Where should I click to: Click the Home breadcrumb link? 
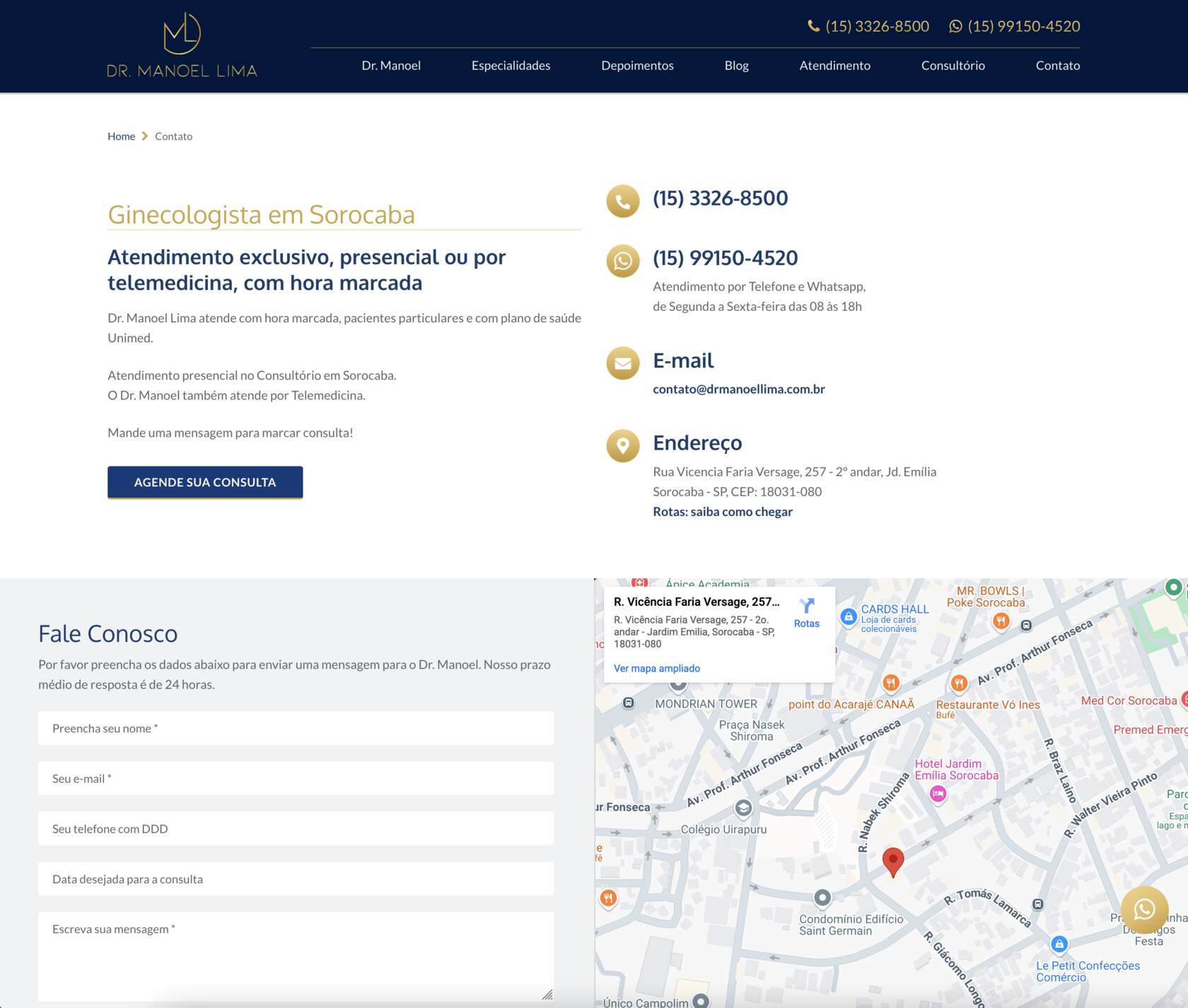(121, 136)
